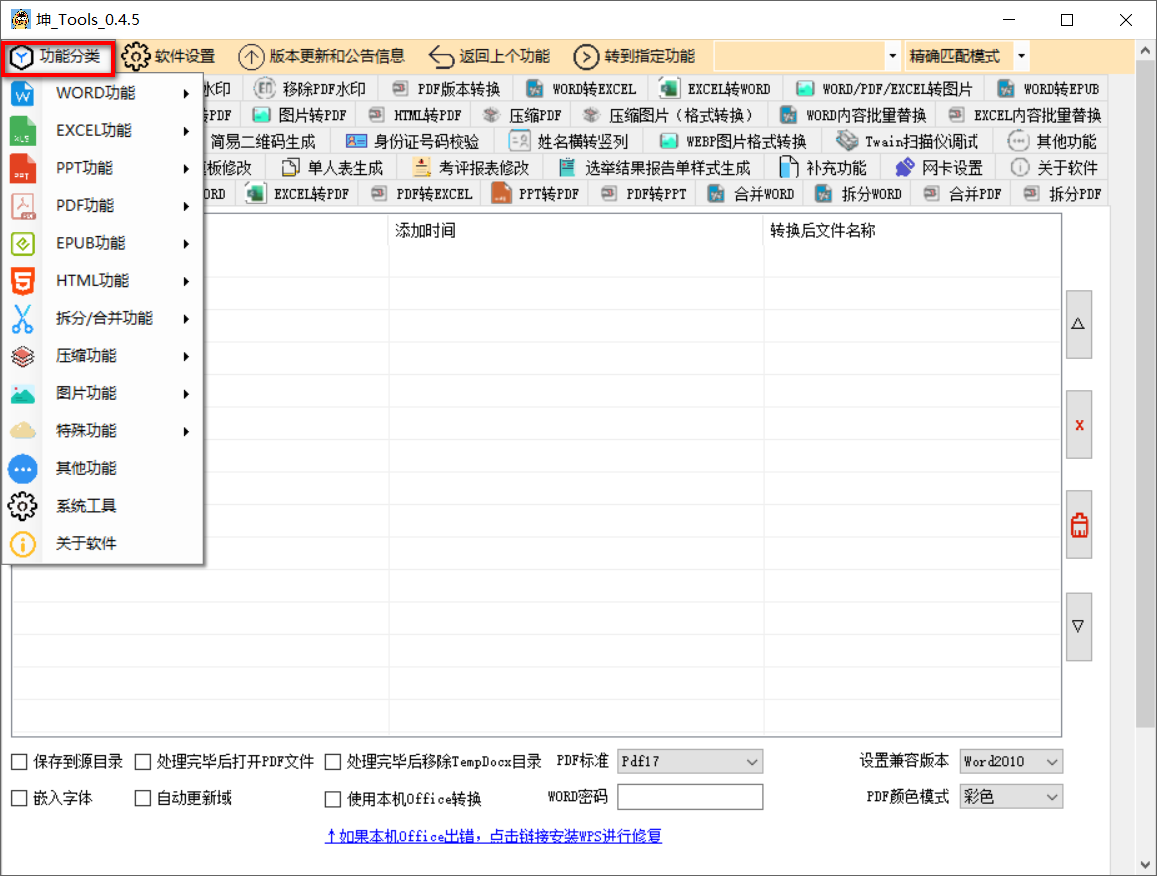Click the gear icon for 系统工具
Image resolution: width=1157 pixels, height=876 pixels.
pos(23,506)
